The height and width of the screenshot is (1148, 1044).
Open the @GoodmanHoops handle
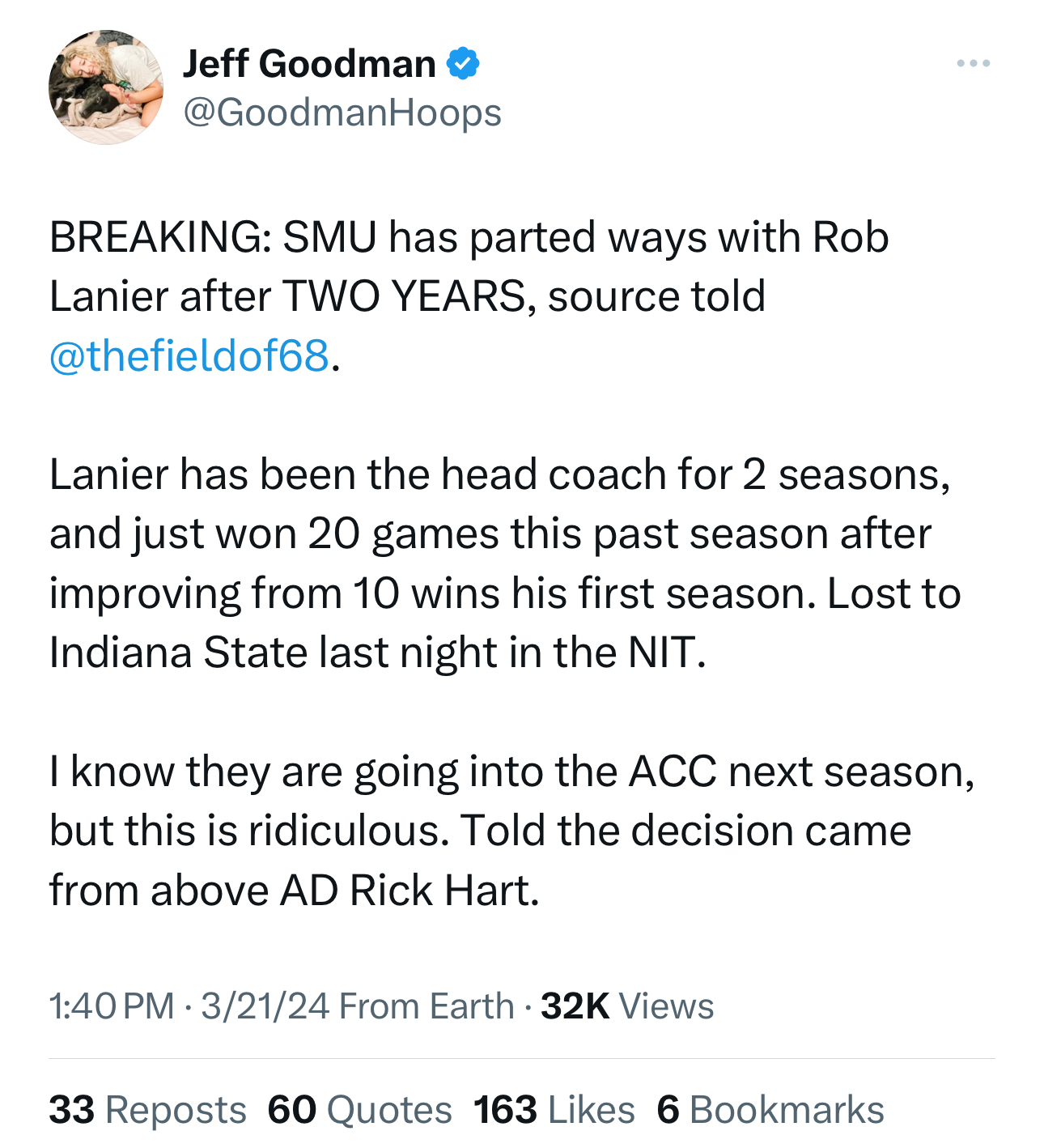coord(342,113)
